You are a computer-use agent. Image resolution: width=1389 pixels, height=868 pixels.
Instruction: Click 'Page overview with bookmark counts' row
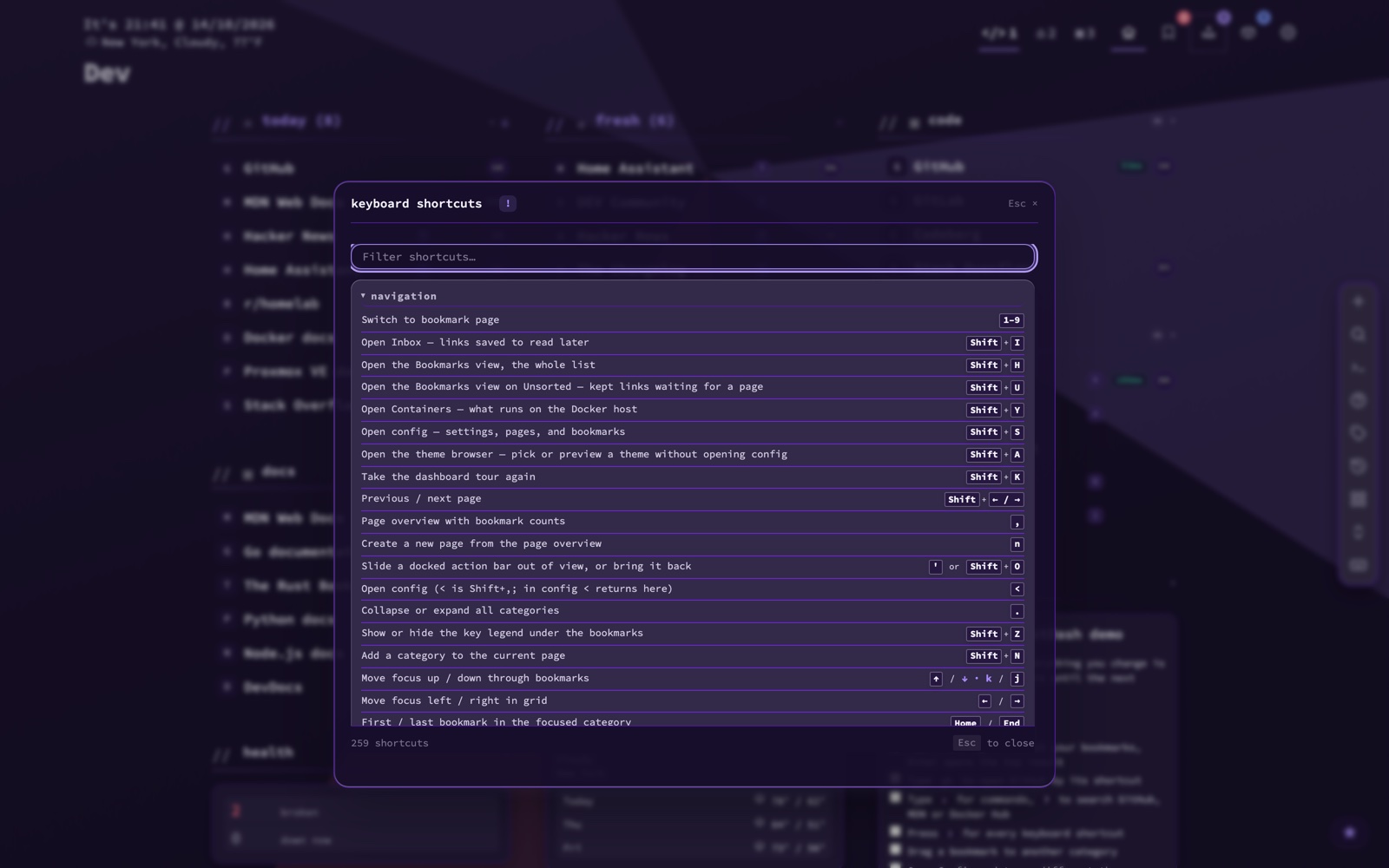click(693, 522)
